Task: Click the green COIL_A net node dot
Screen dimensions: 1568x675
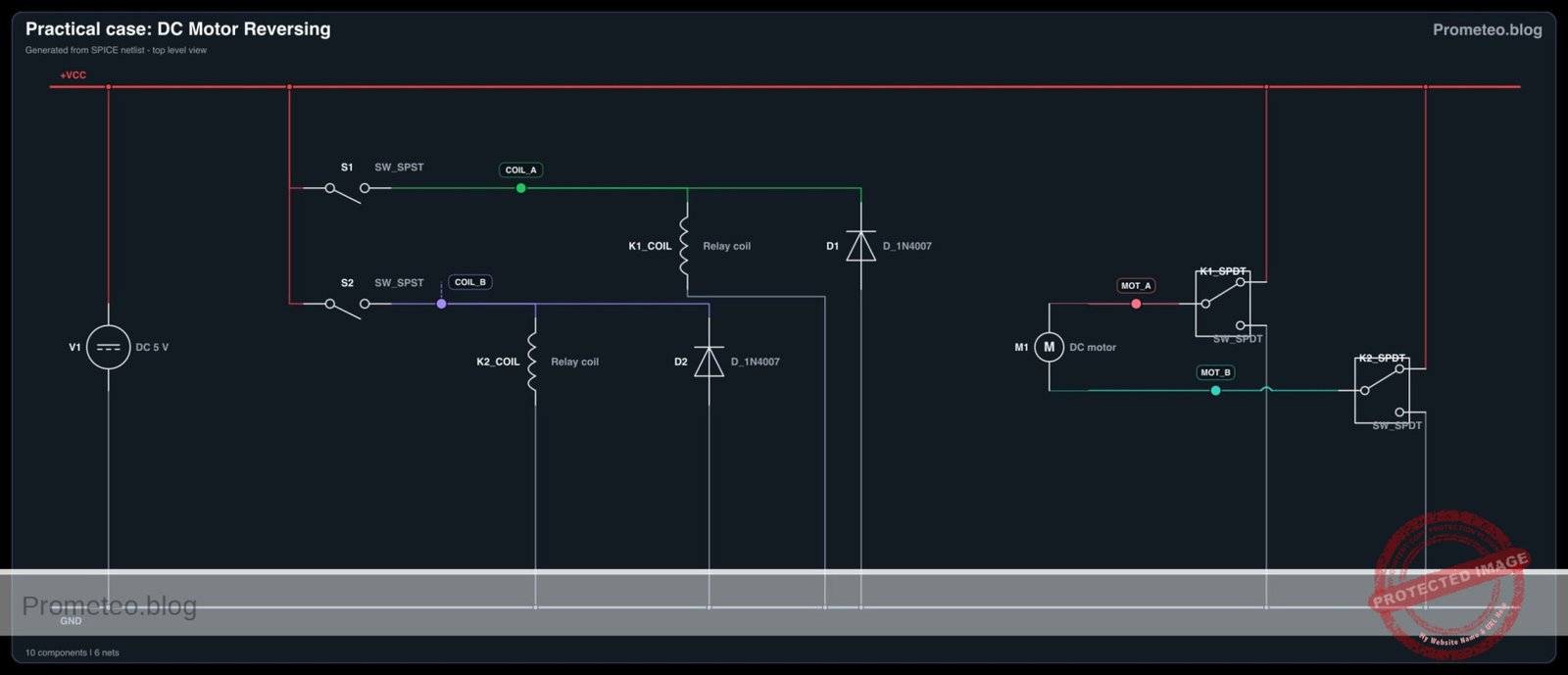Action: (520, 188)
